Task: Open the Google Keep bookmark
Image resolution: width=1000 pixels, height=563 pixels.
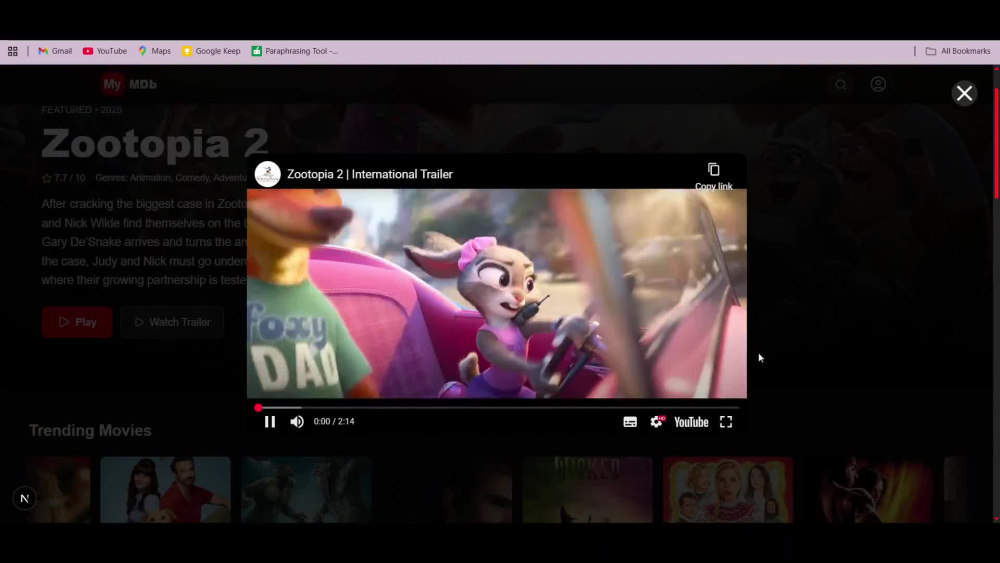Action: (x=211, y=51)
